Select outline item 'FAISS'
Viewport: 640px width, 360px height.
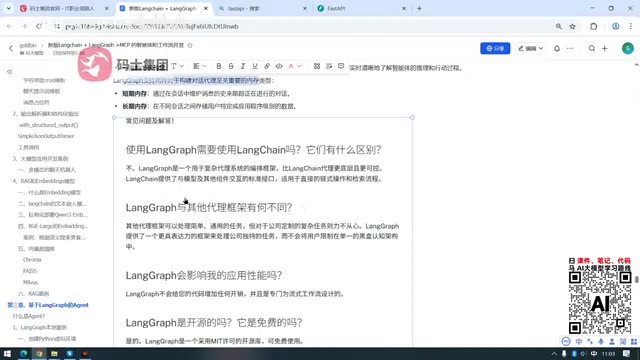(x=30, y=271)
